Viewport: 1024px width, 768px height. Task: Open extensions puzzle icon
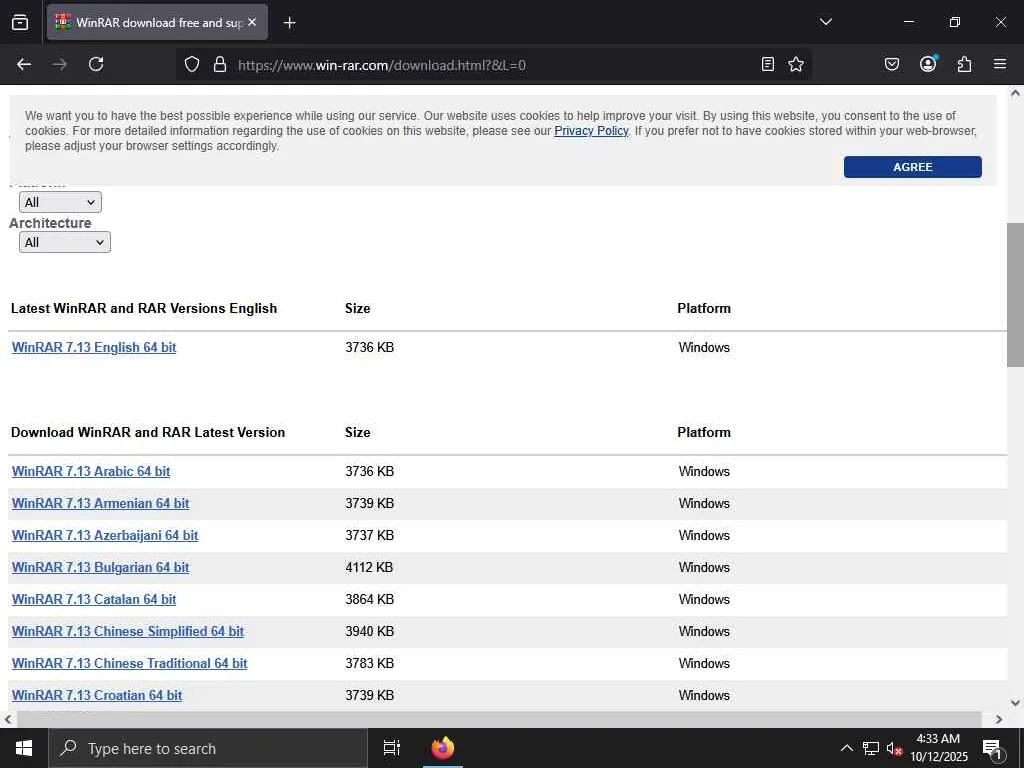tap(964, 64)
